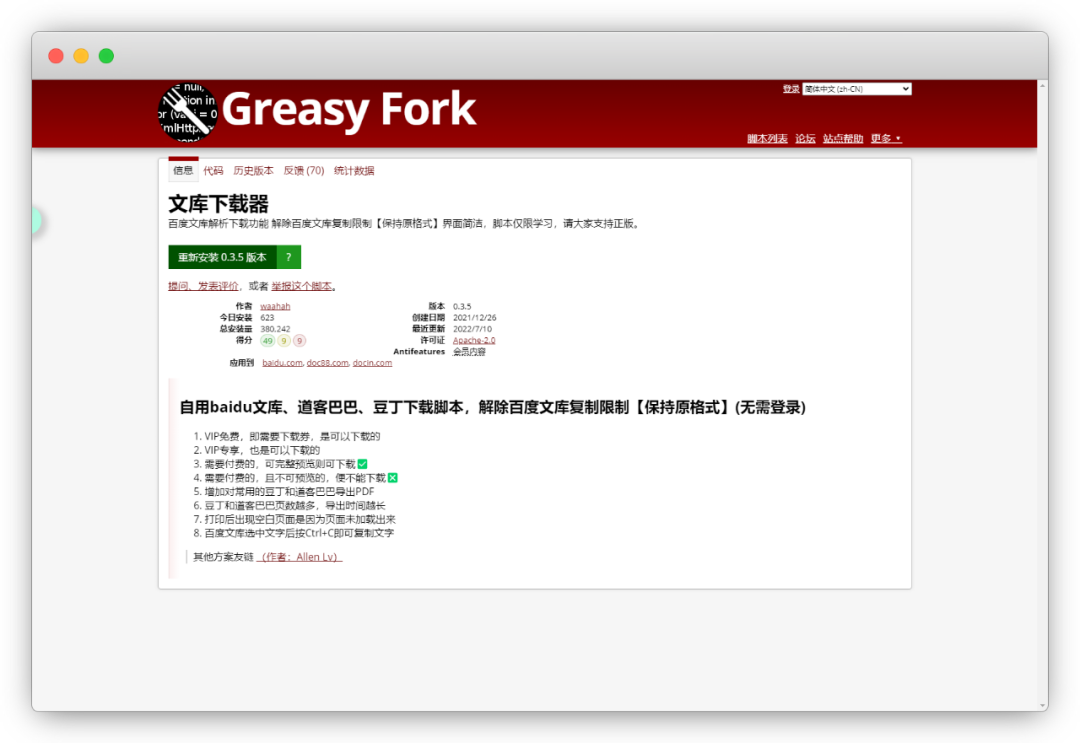Open the Apache-2.0 license link
Image resolution: width=1080 pixels, height=743 pixels.
click(474, 340)
